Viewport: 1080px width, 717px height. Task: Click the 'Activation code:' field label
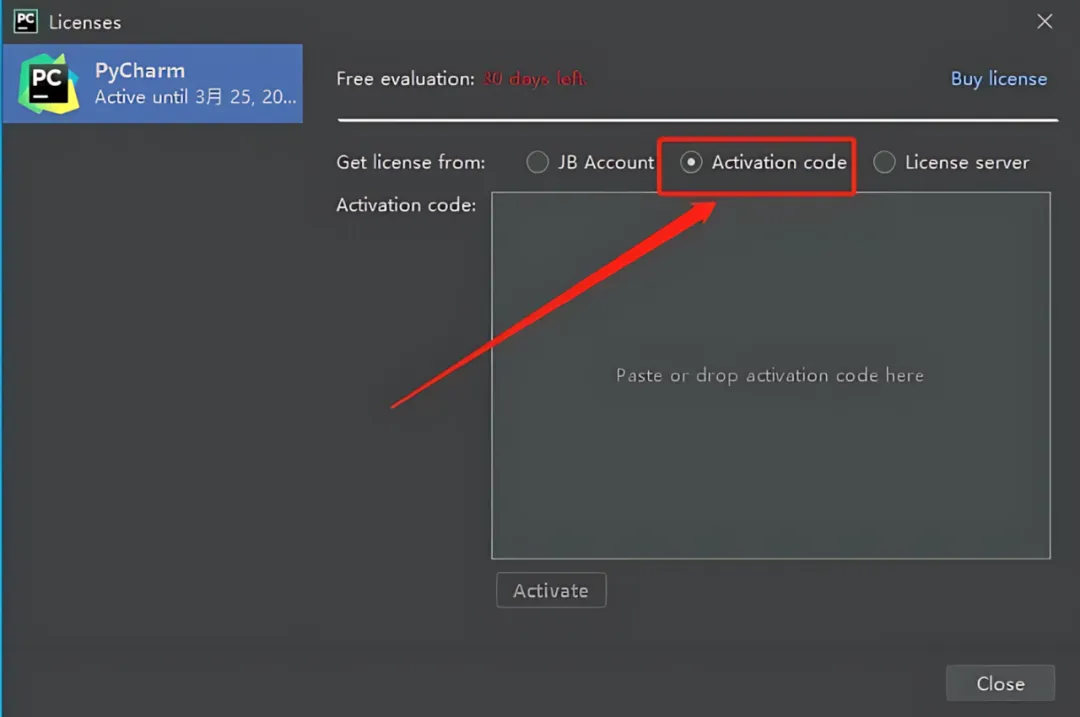[406, 205]
